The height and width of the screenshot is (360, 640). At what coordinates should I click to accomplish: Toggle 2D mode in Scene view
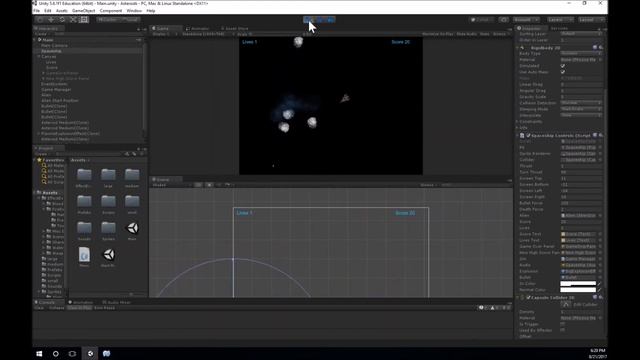[198, 185]
